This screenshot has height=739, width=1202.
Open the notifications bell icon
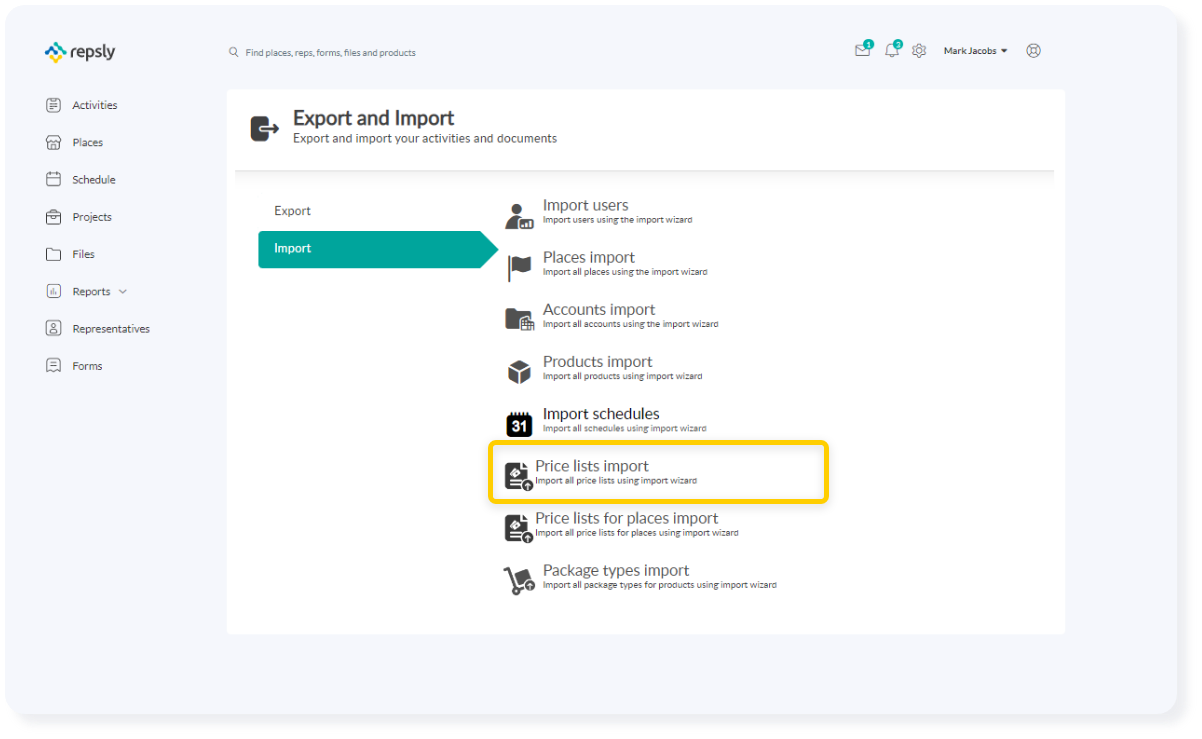click(x=892, y=51)
